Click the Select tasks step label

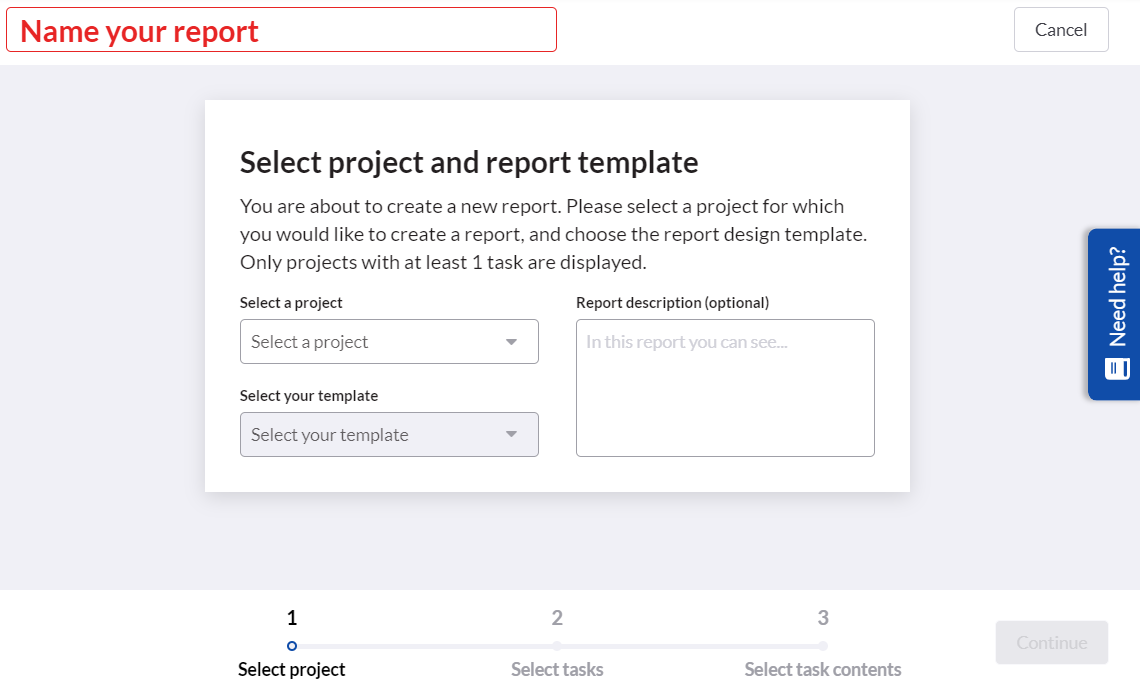click(x=557, y=669)
